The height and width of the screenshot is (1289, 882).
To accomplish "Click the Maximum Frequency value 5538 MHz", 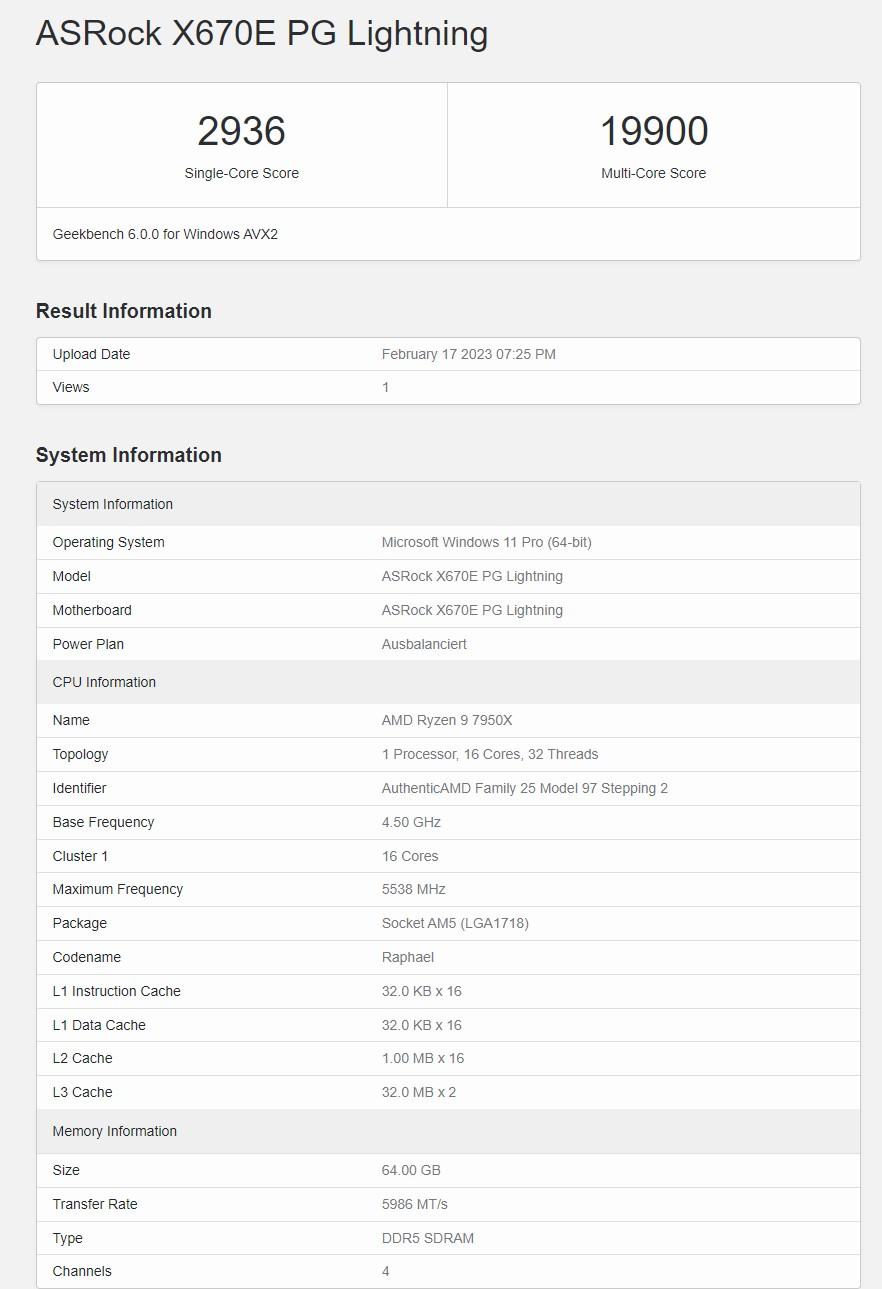I will tap(413, 889).
